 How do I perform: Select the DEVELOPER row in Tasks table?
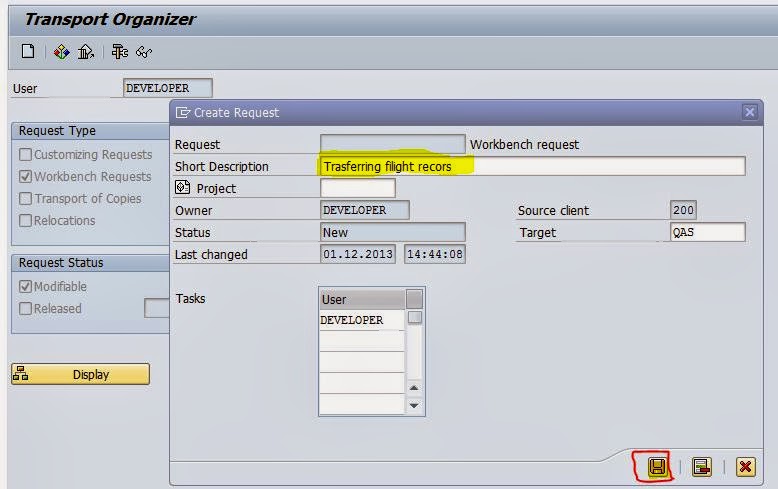pyautogui.click(x=362, y=320)
